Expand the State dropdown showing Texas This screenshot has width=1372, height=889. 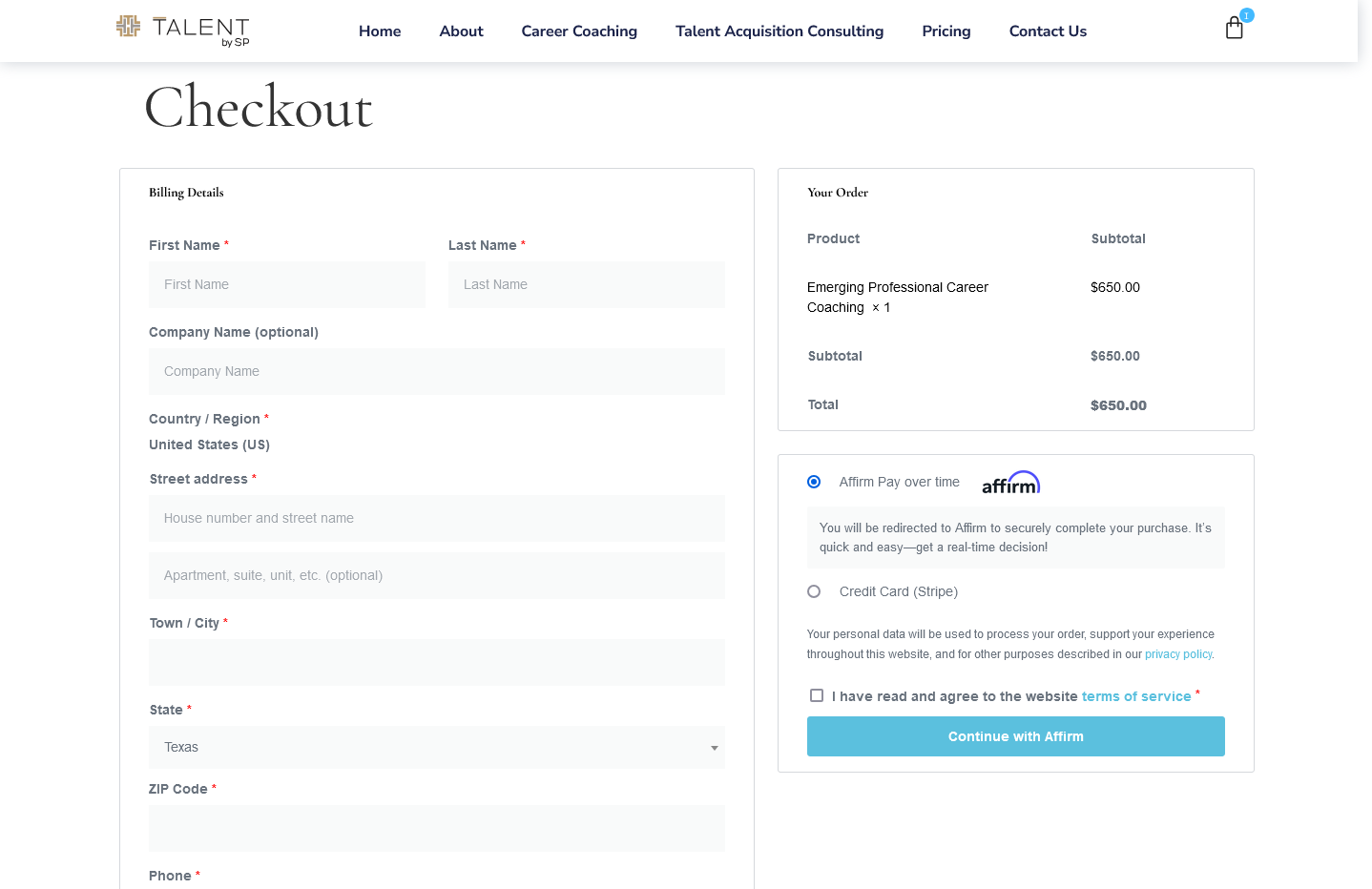436,748
